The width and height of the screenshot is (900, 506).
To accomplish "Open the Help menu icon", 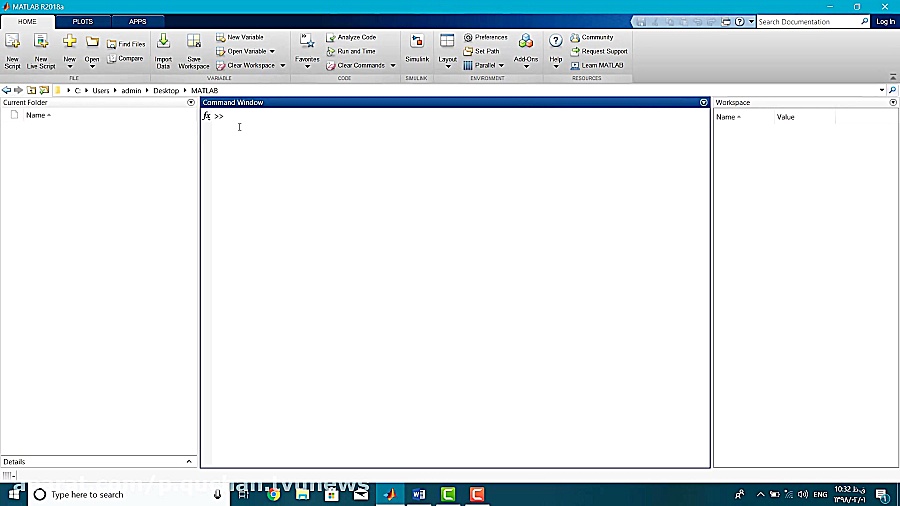I will (556, 41).
